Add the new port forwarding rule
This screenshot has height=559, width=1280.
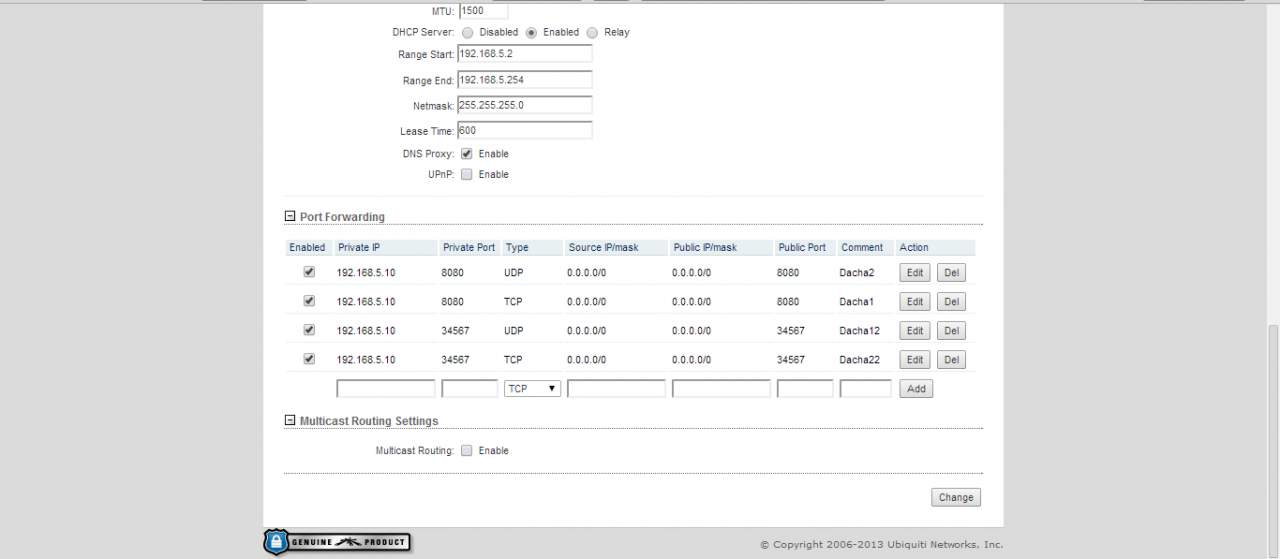pyautogui.click(x=916, y=389)
